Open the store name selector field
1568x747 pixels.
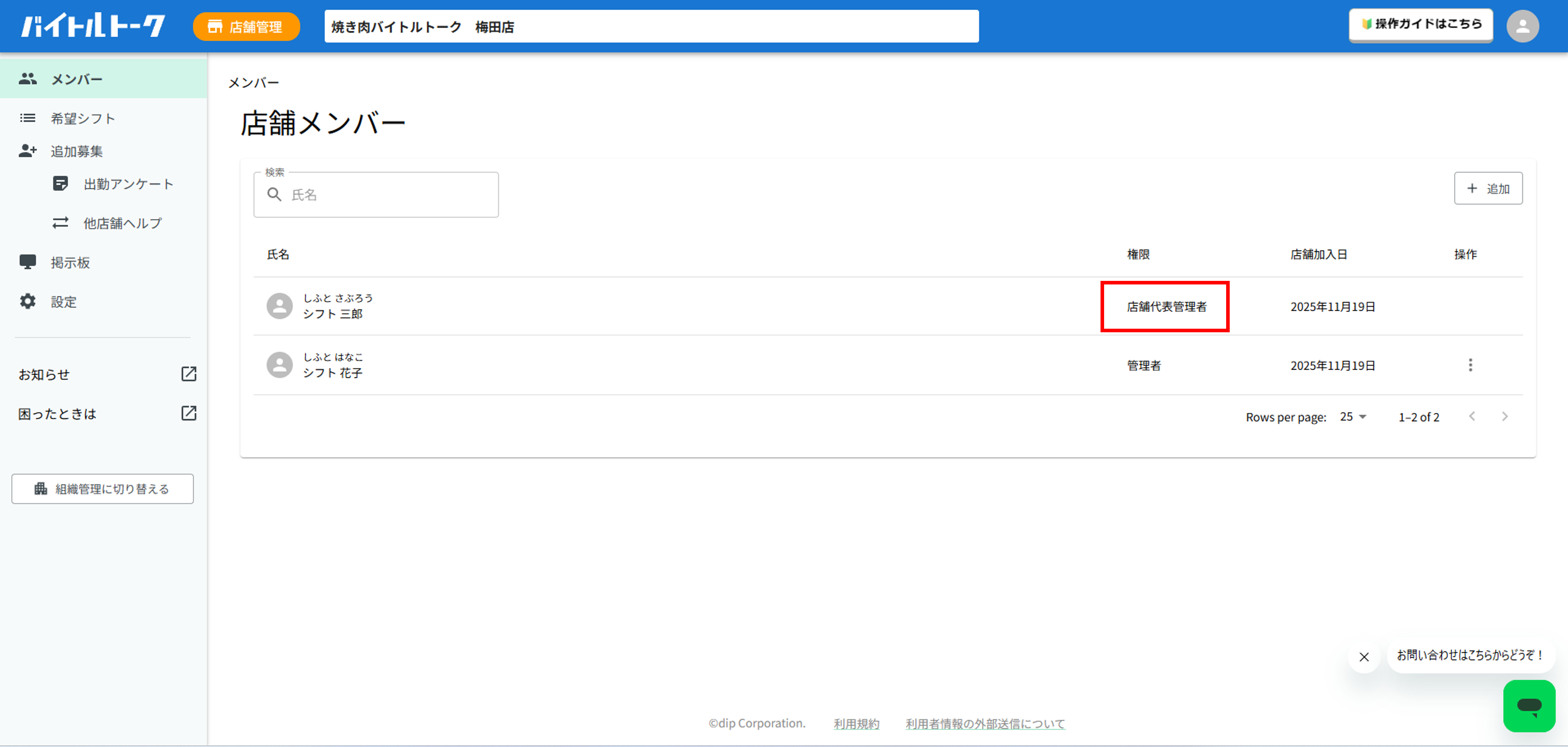(x=651, y=26)
